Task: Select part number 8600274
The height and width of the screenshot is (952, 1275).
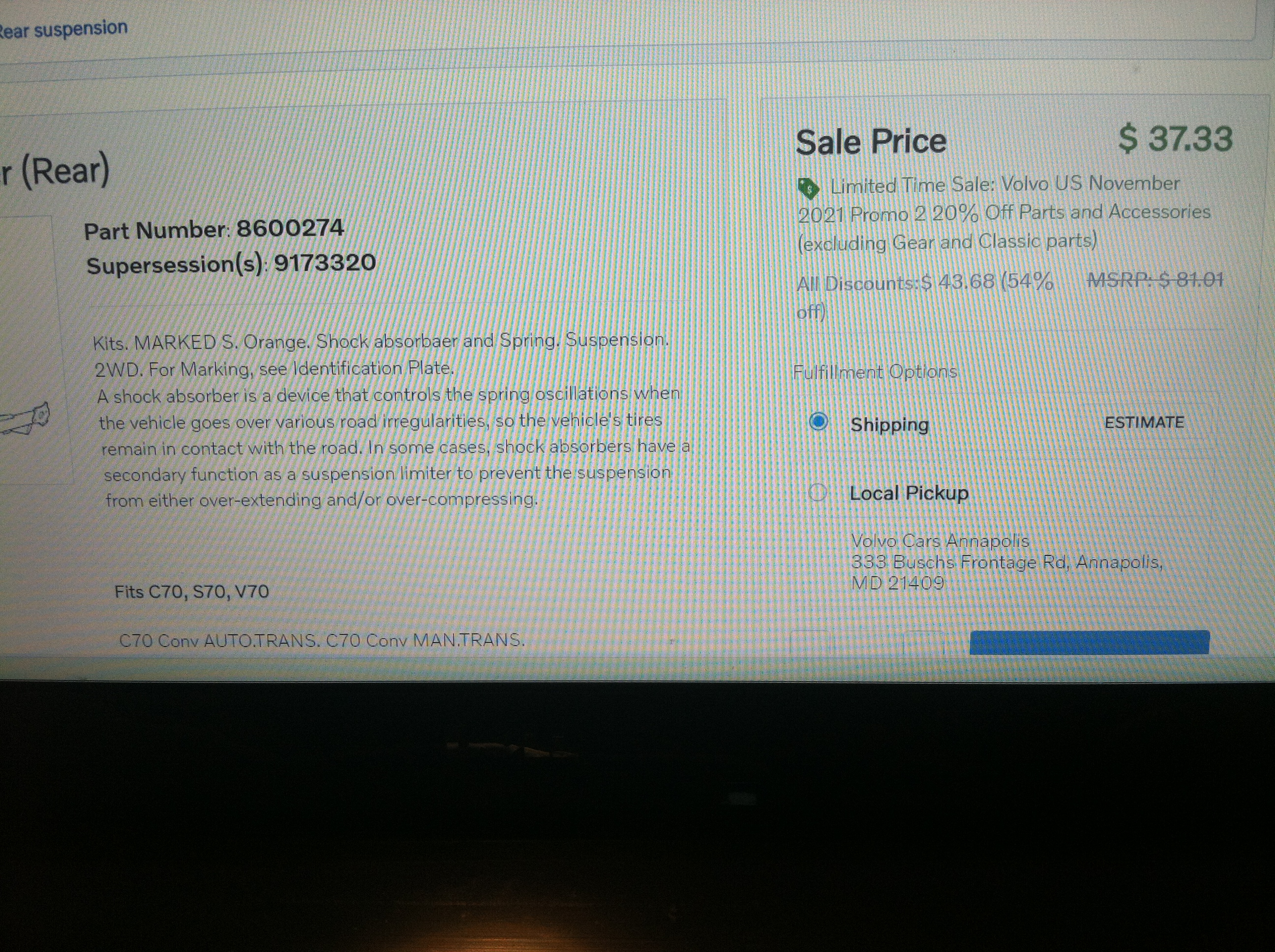Action: (x=290, y=228)
